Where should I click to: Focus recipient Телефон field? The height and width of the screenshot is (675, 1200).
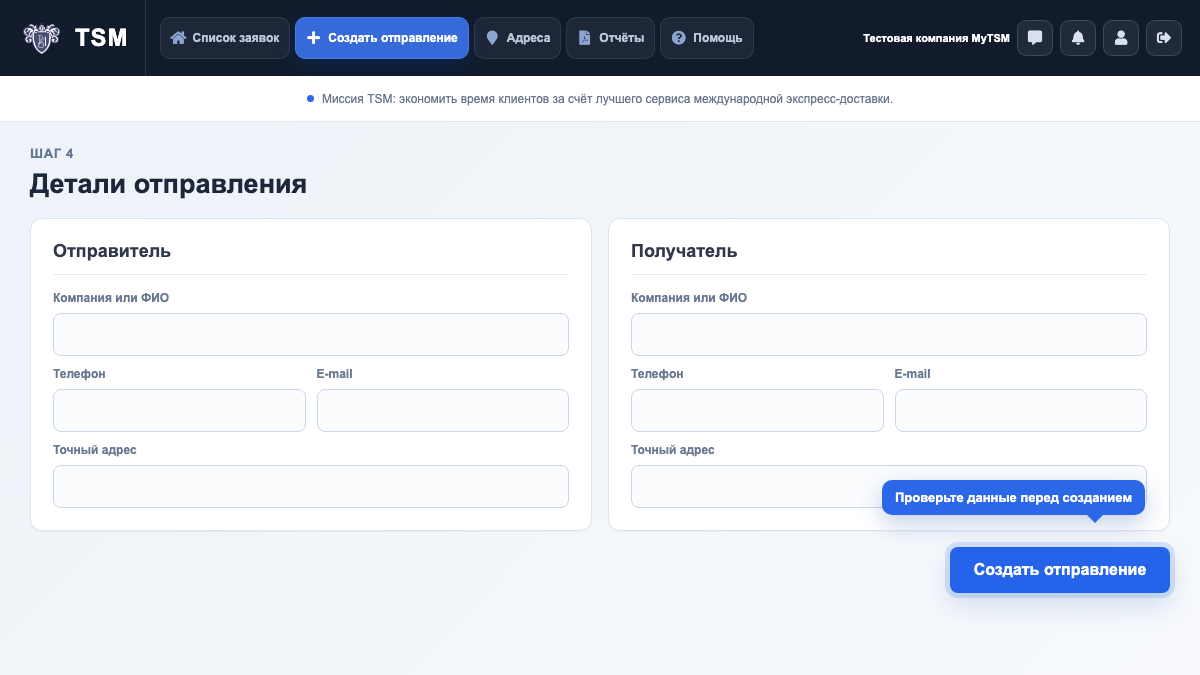tap(757, 410)
